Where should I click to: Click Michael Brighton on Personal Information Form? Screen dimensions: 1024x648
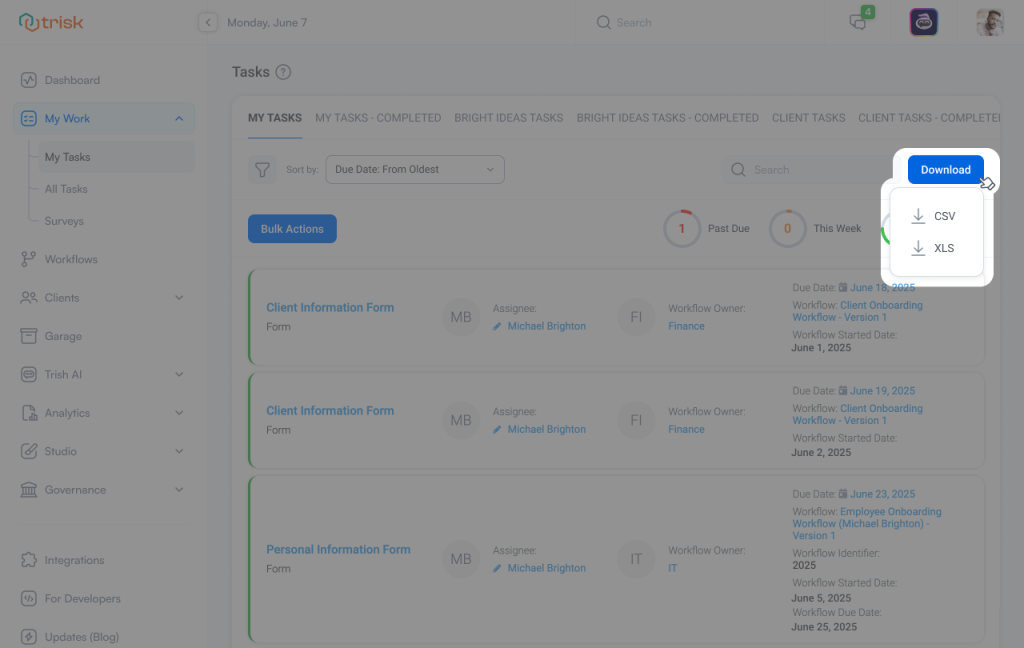click(547, 568)
